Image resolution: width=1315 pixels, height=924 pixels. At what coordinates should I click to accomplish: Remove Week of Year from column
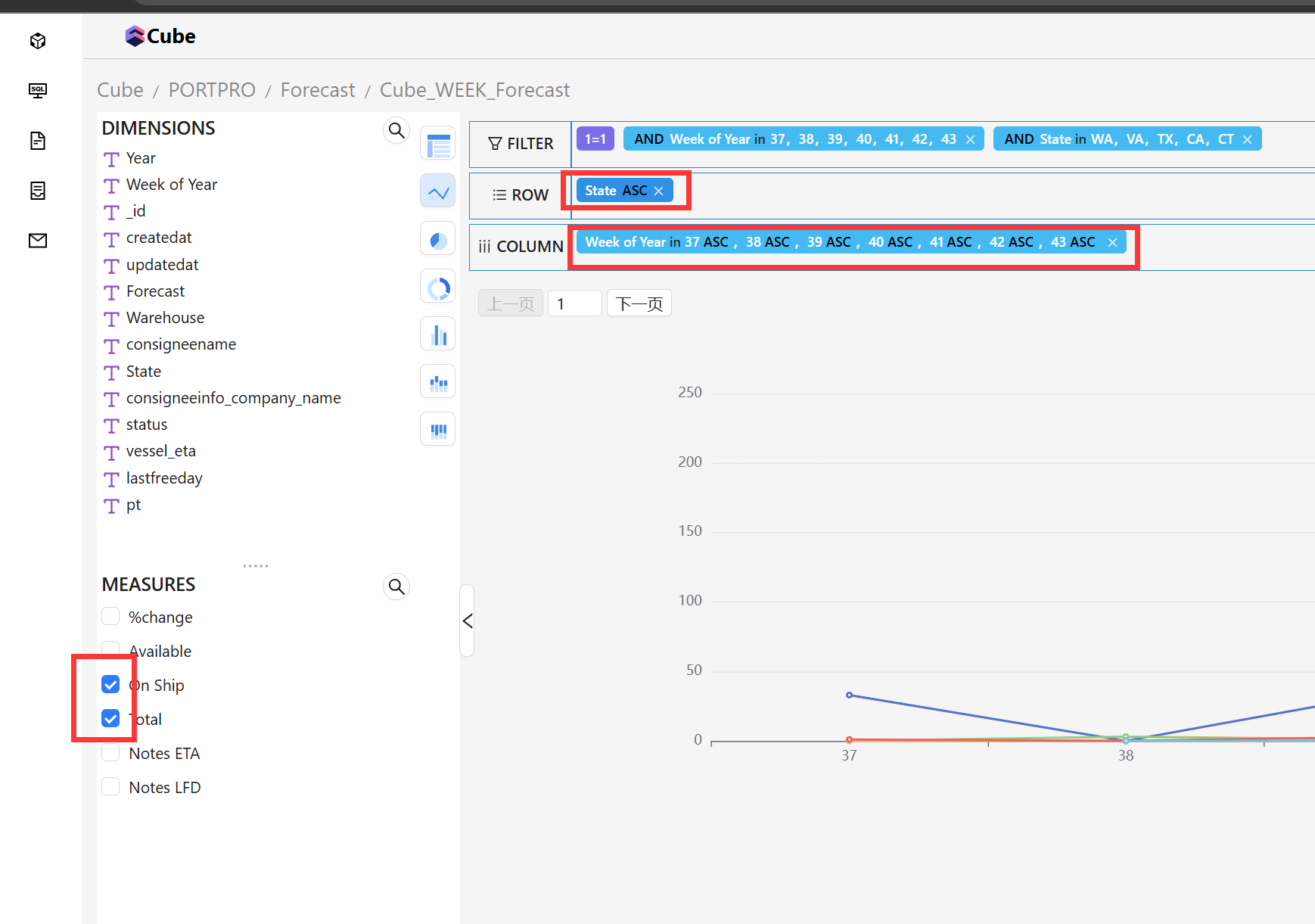[x=1112, y=242]
